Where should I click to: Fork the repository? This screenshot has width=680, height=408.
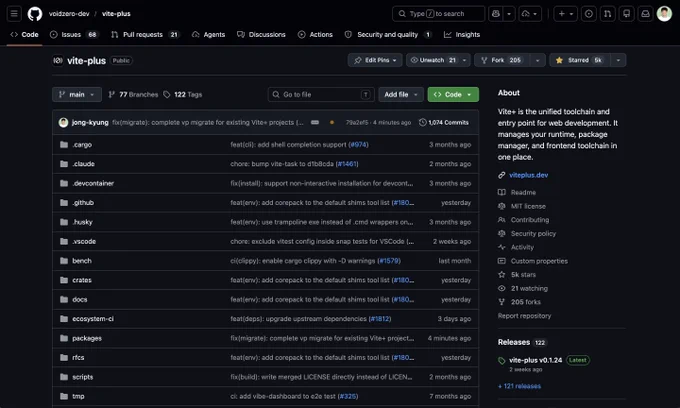click(502, 60)
